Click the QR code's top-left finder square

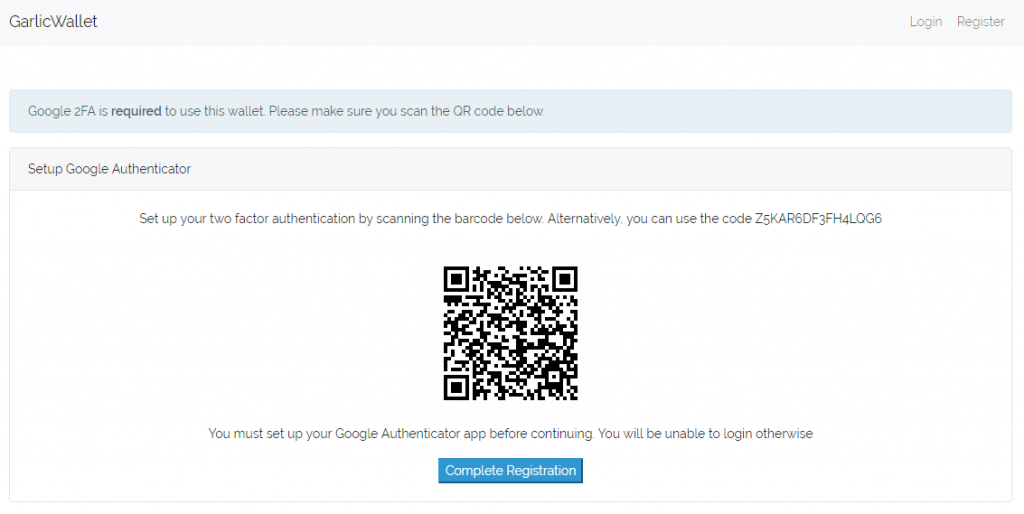pos(457,279)
